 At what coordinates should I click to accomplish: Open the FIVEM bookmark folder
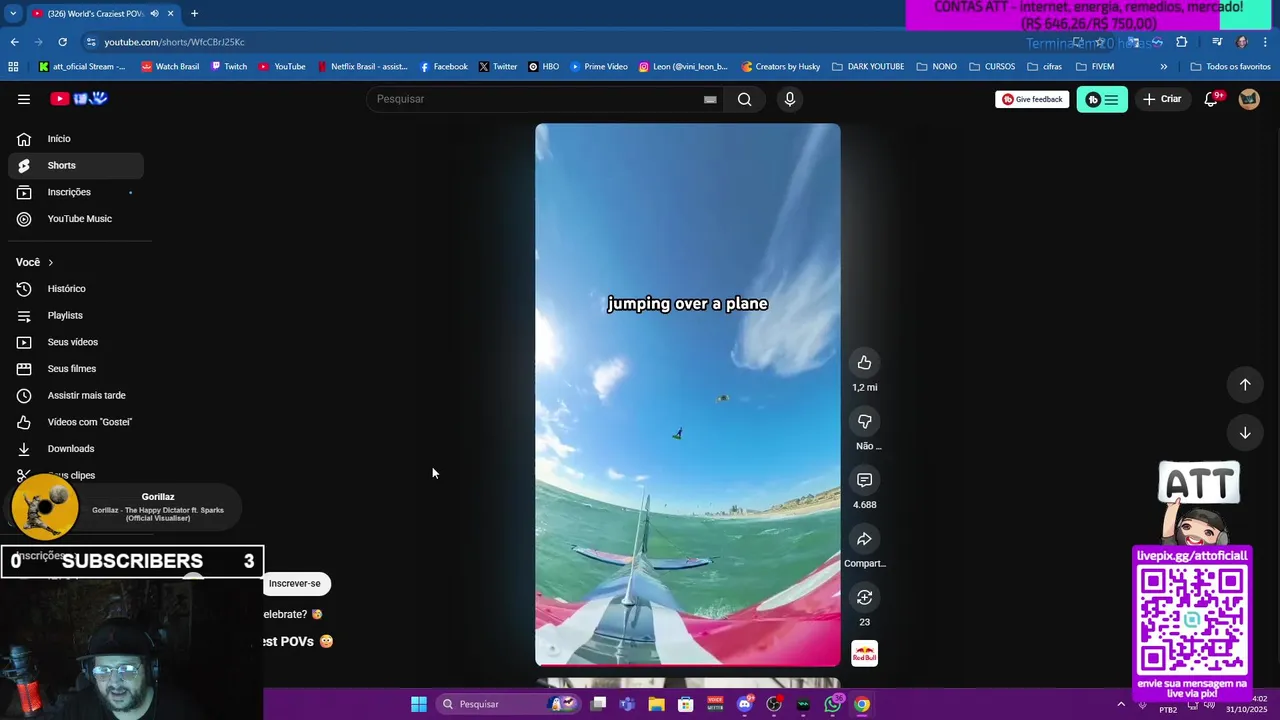point(1095,67)
